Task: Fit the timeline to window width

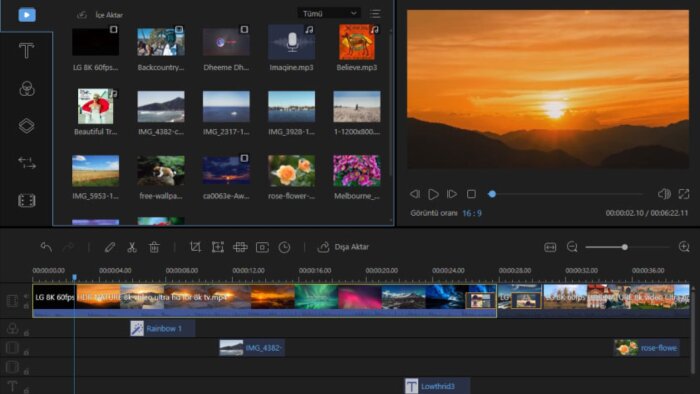Action: 550,247
